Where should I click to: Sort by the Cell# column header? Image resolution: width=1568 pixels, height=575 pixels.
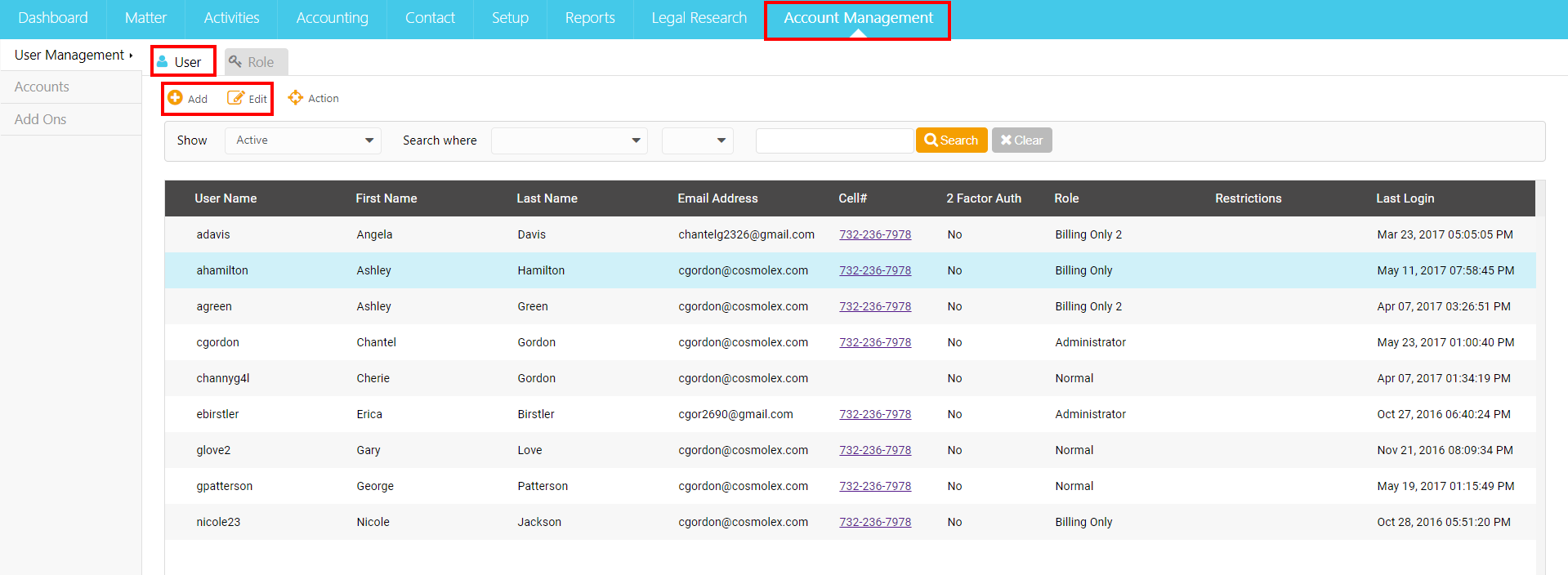click(x=852, y=198)
